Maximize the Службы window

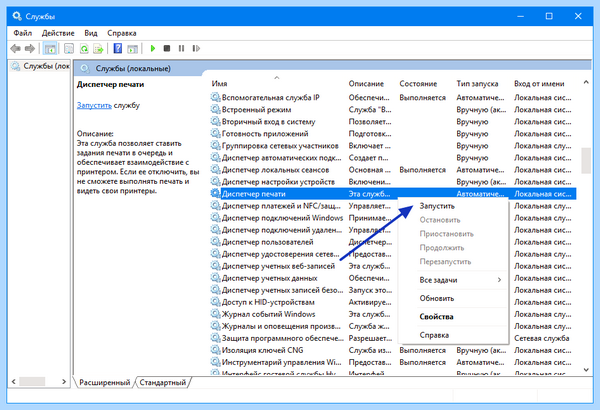click(549, 16)
